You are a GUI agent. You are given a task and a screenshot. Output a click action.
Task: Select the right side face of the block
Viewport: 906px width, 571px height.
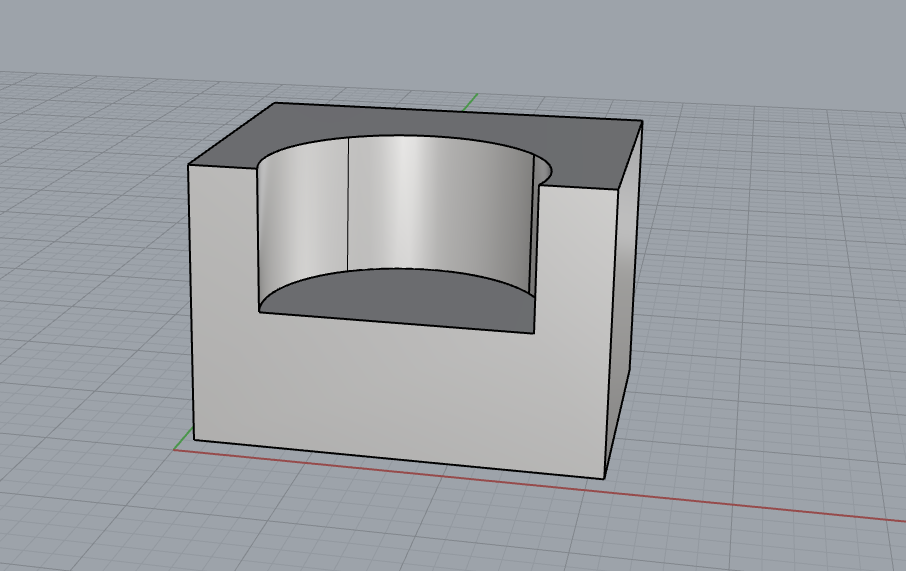pos(625,300)
